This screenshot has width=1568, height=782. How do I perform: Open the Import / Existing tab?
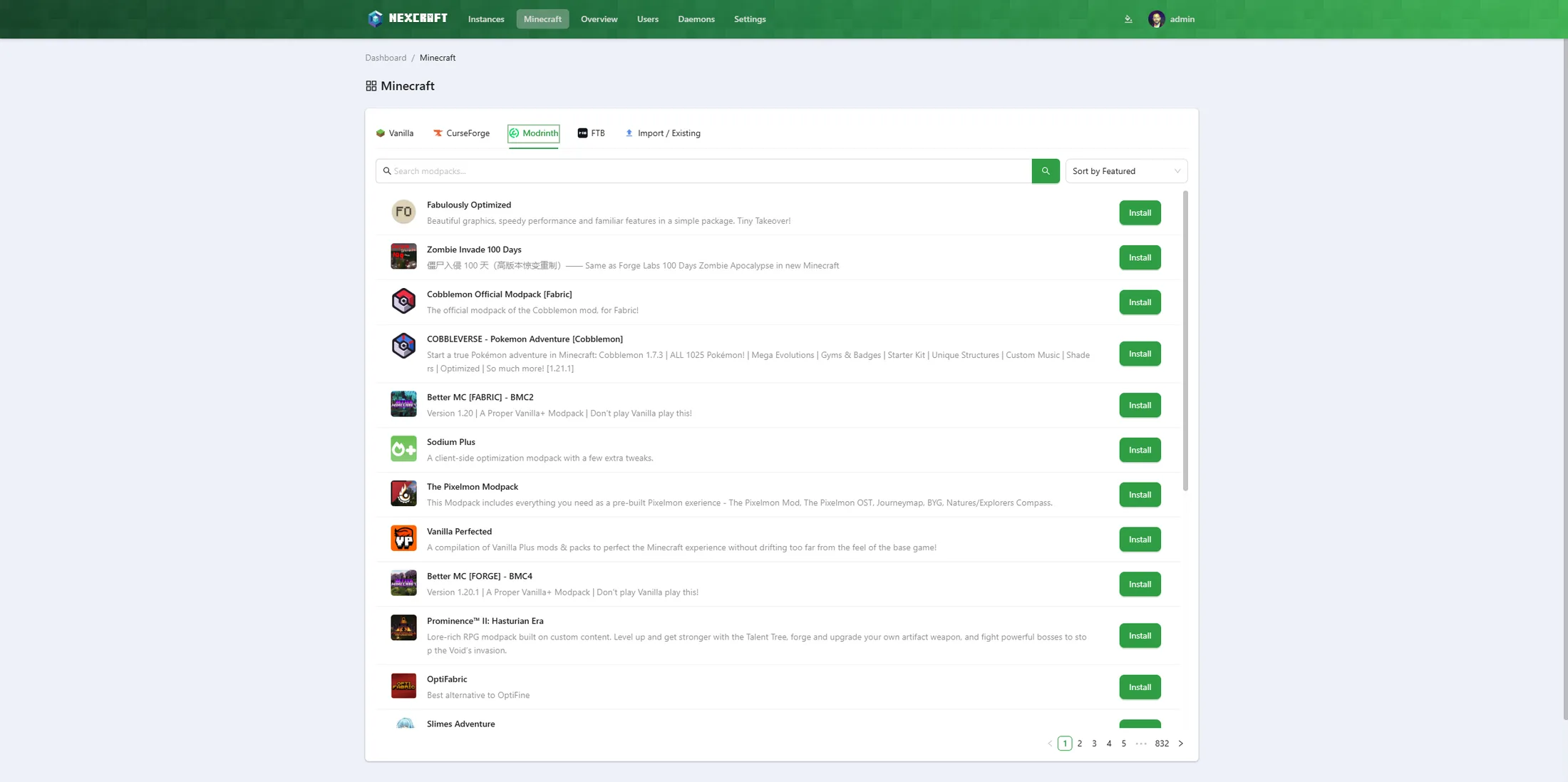[663, 133]
